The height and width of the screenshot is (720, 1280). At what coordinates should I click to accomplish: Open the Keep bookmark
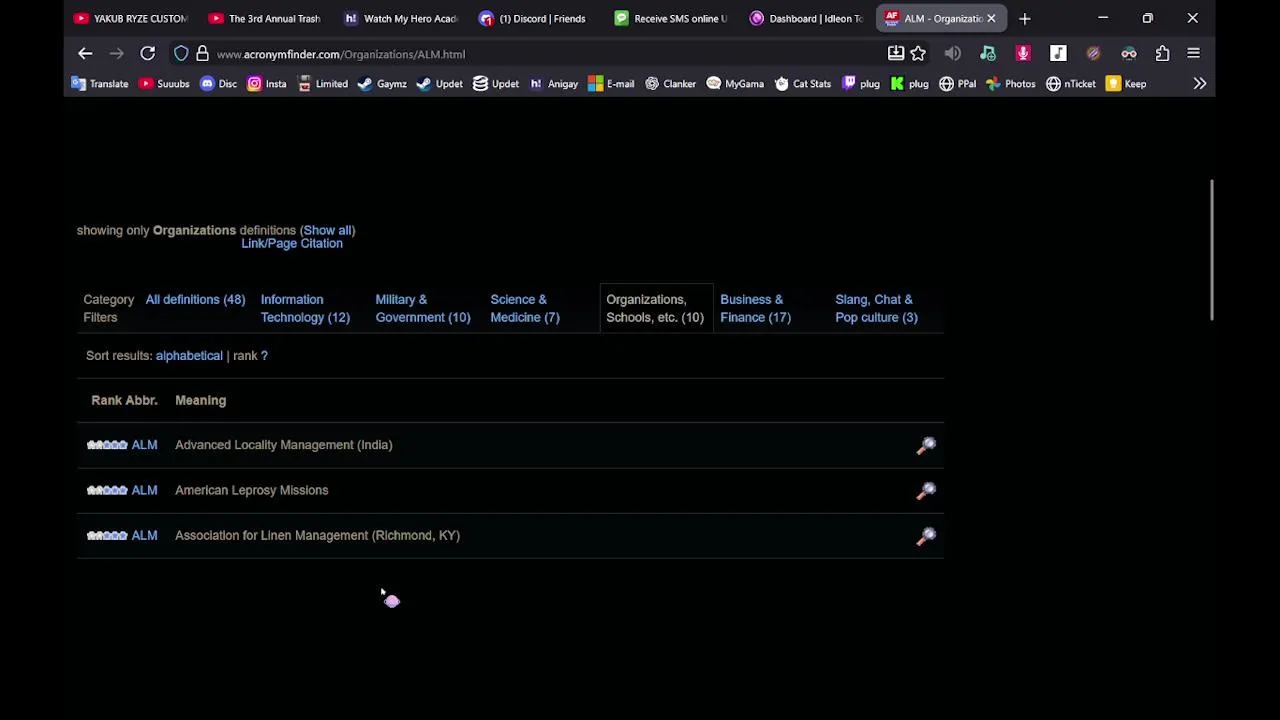[x=1126, y=84]
